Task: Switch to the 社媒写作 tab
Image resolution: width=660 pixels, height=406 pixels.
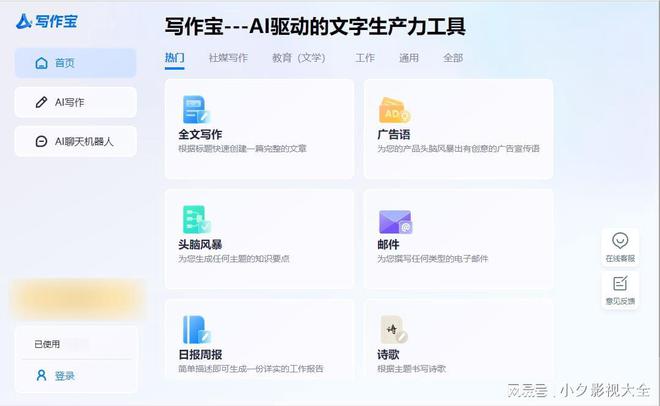Action: click(228, 58)
